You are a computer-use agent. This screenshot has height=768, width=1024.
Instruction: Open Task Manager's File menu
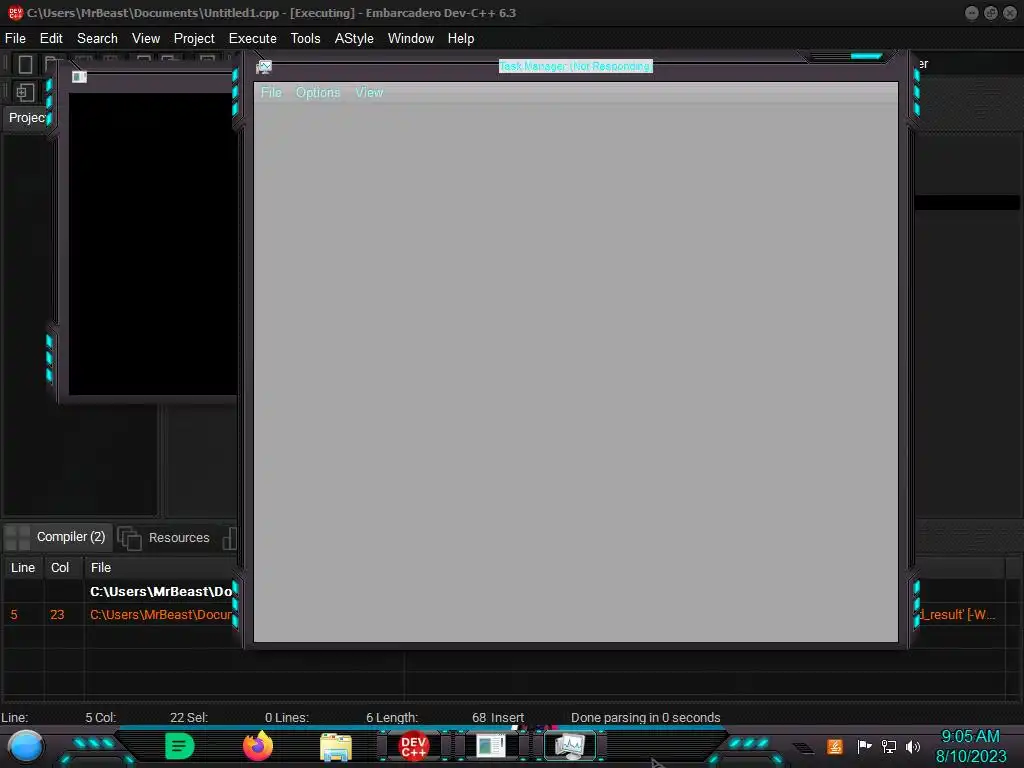click(x=271, y=93)
